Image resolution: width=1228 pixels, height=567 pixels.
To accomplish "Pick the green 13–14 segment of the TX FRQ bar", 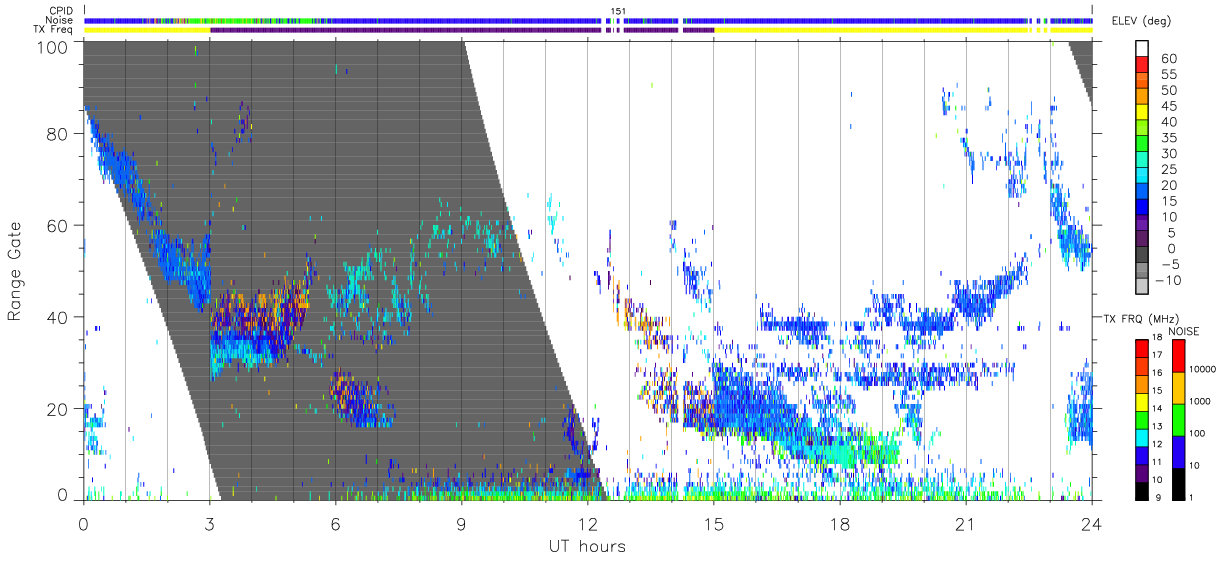I will 1141,419.
